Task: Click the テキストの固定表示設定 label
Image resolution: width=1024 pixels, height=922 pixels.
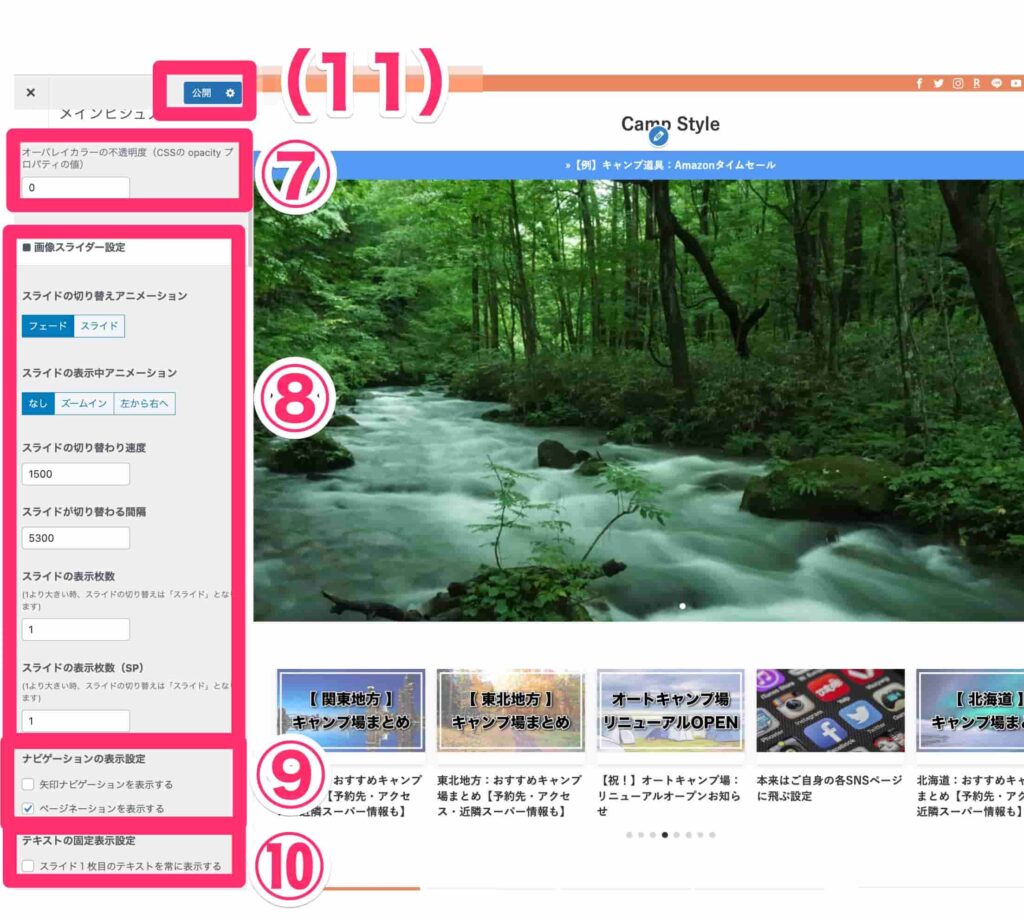Action: 78,840
